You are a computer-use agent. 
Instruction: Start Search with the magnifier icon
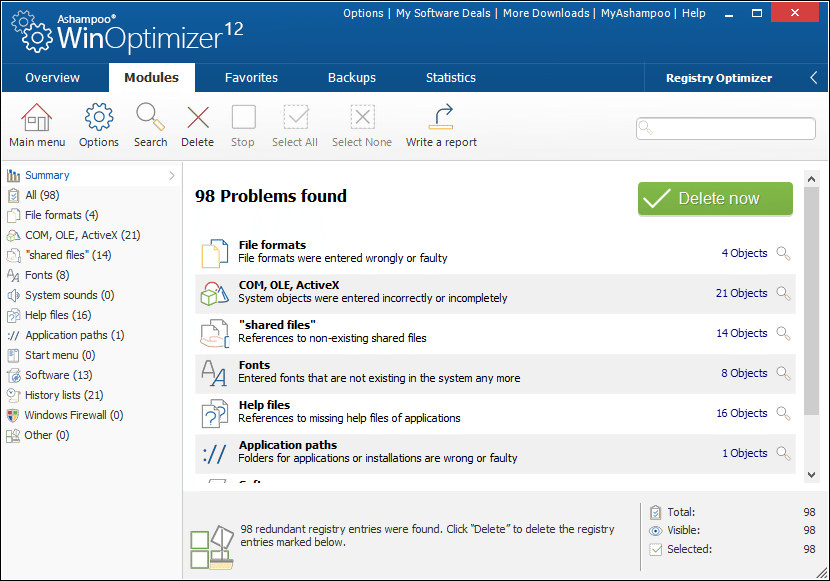click(x=150, y=117)
